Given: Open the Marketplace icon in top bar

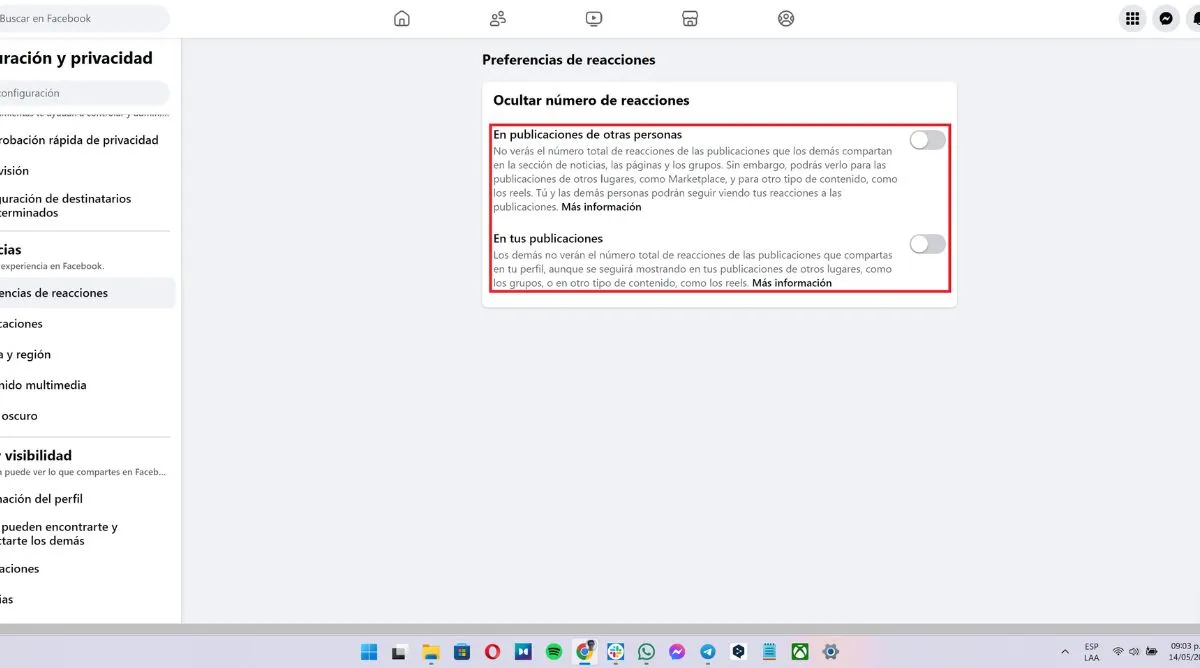Looking at the screenshot, I should (689, 18).
